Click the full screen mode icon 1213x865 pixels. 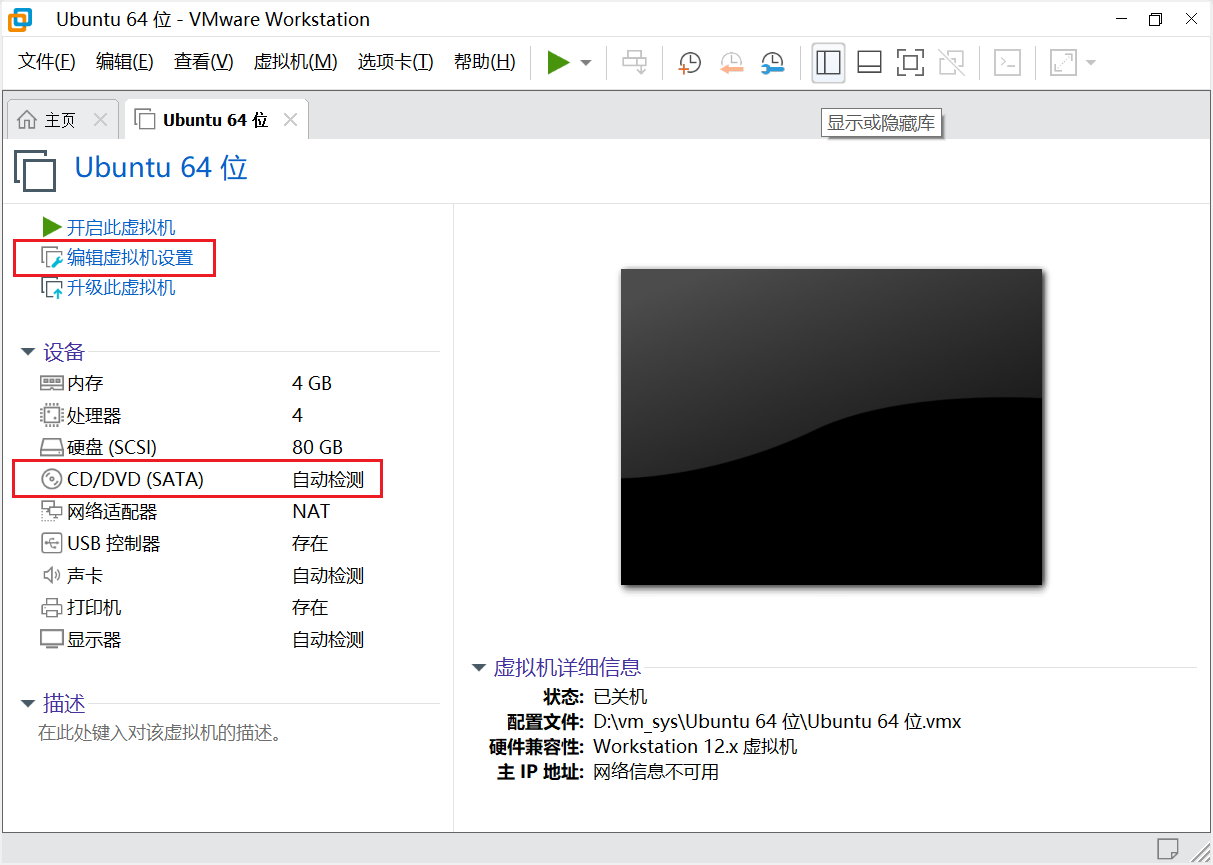click(910, 63)
